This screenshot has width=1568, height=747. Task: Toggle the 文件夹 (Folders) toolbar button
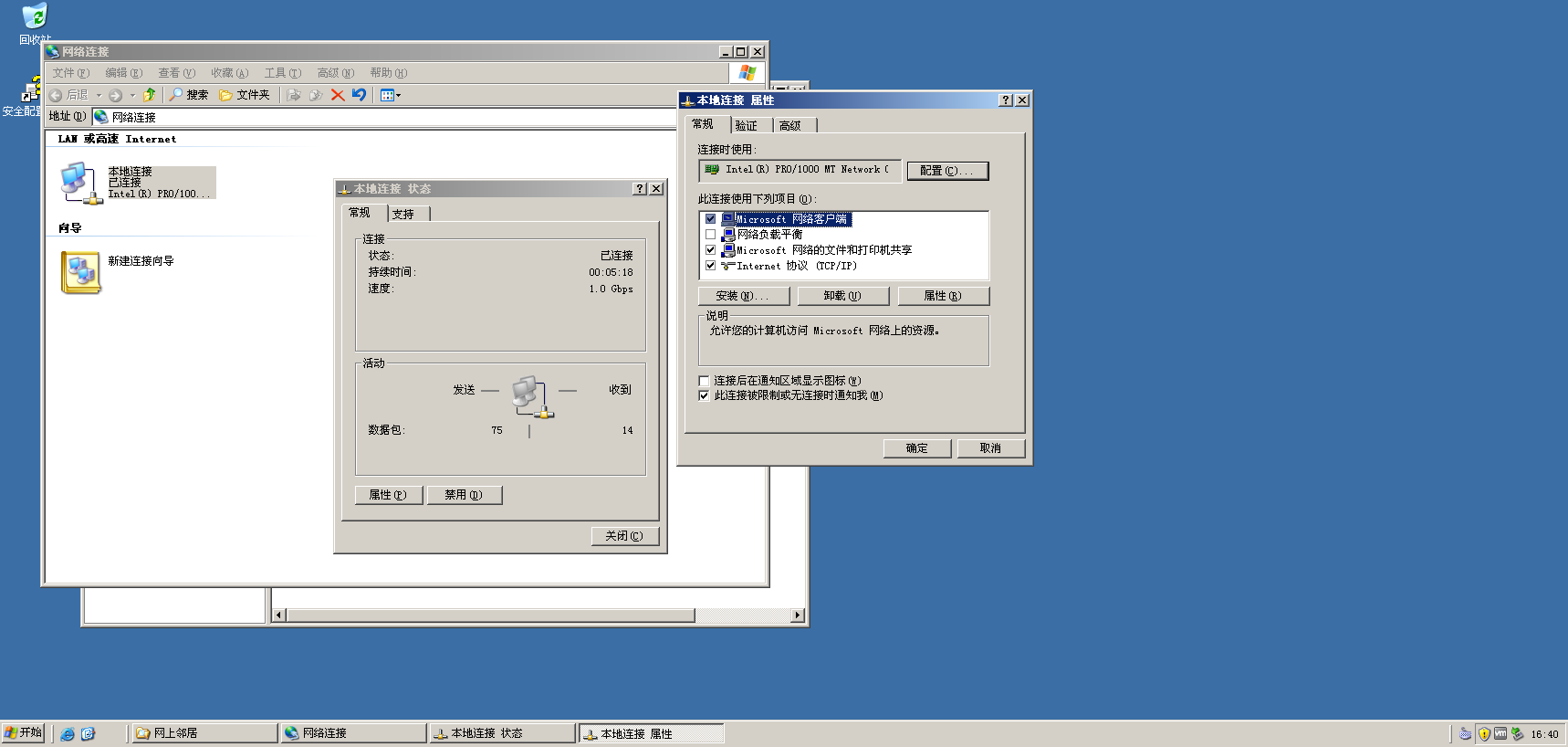pos(244,95)
